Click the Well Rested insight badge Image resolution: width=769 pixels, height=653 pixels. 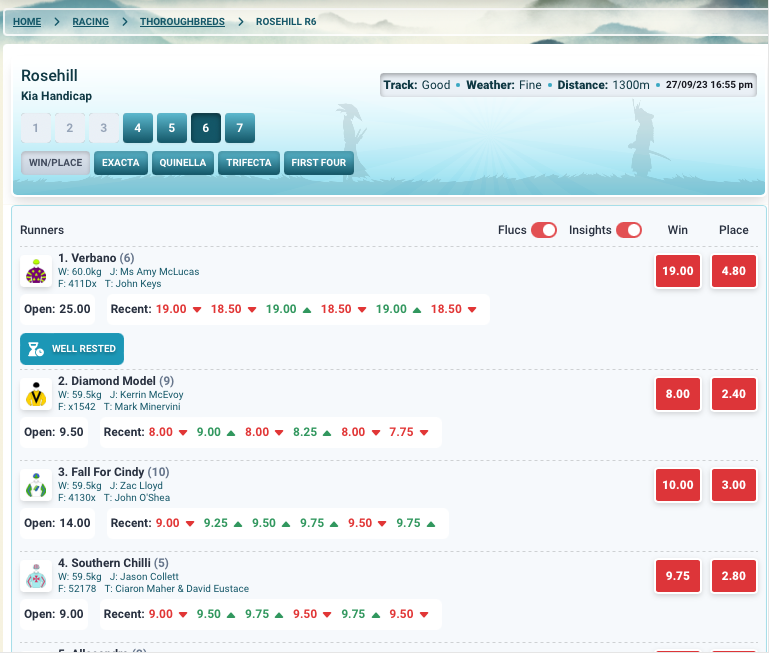coord(72,349)
